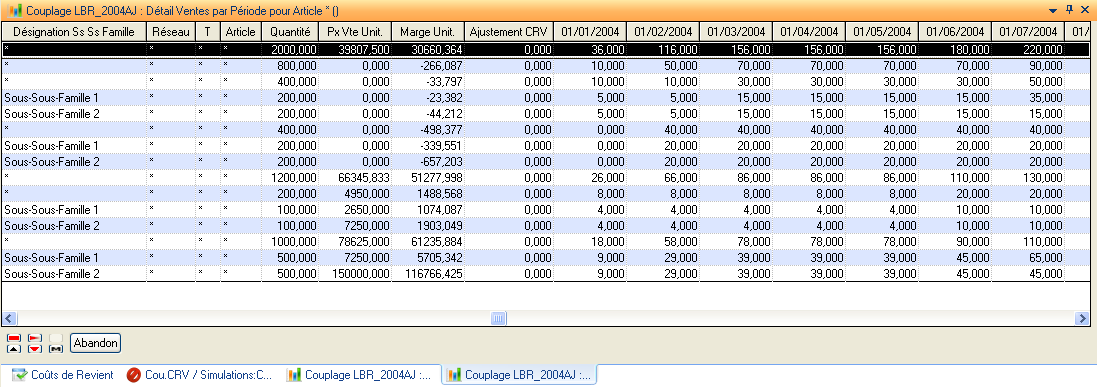Click the Marge Unit. column header
Screen dimensions: 1097x387
(x=427, y=31)
